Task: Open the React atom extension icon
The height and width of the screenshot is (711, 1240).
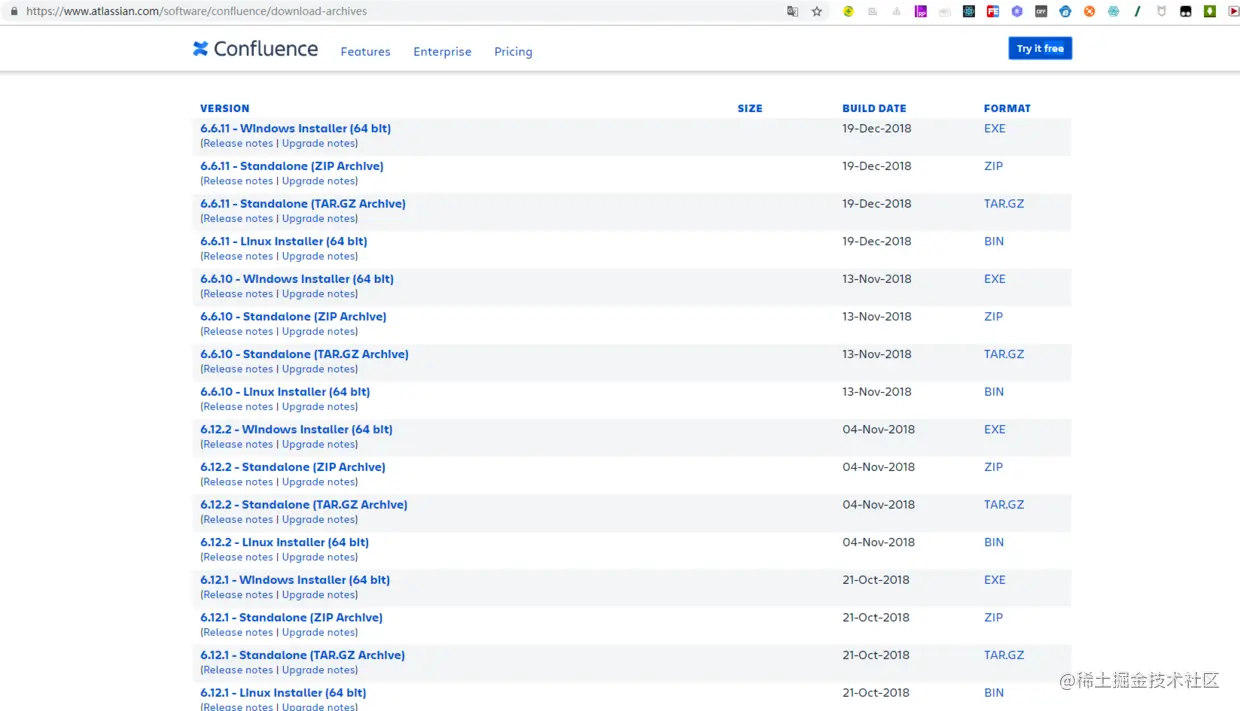Action: point(969,11)
